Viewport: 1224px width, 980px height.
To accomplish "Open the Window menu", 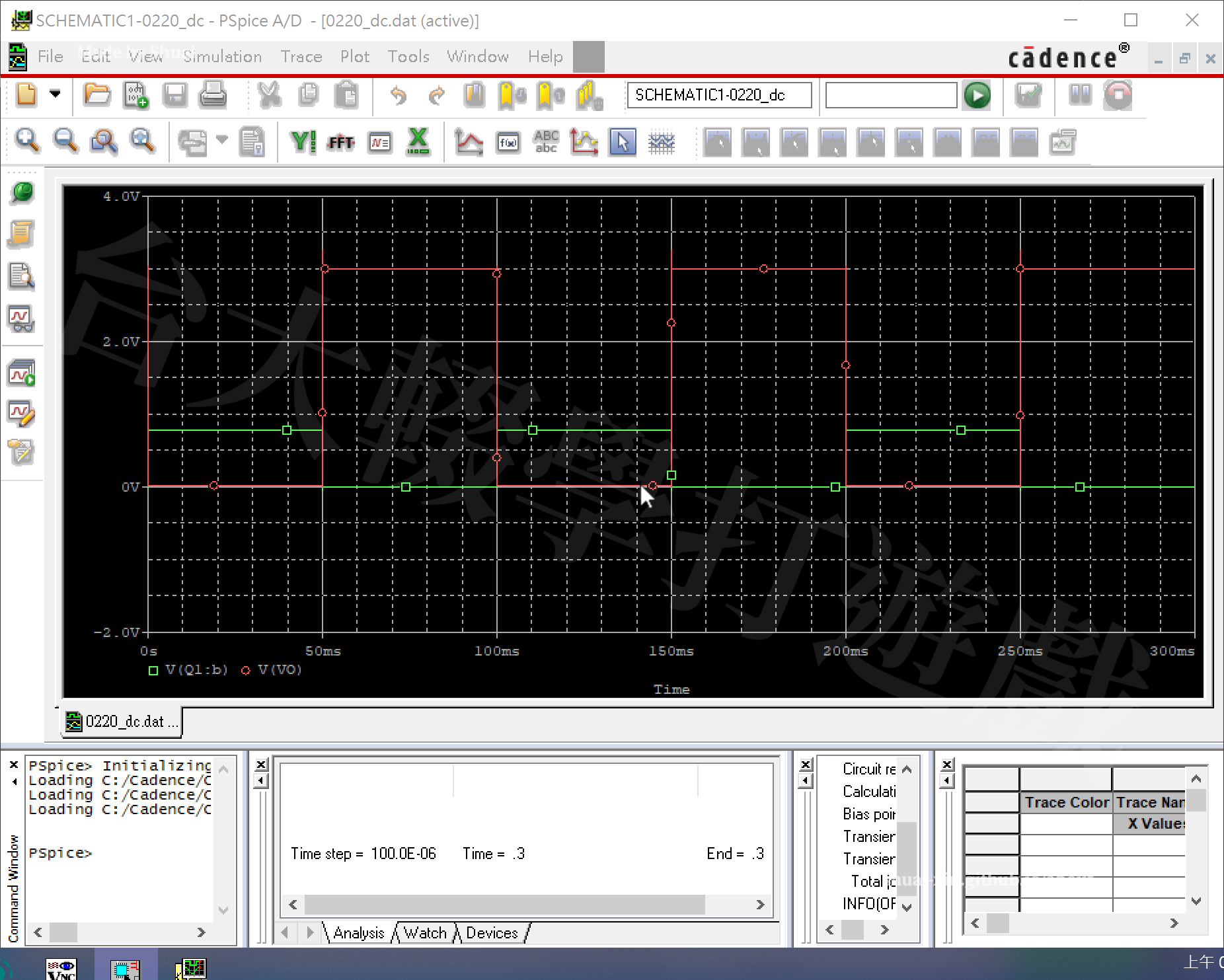I will tap(478, 56).
